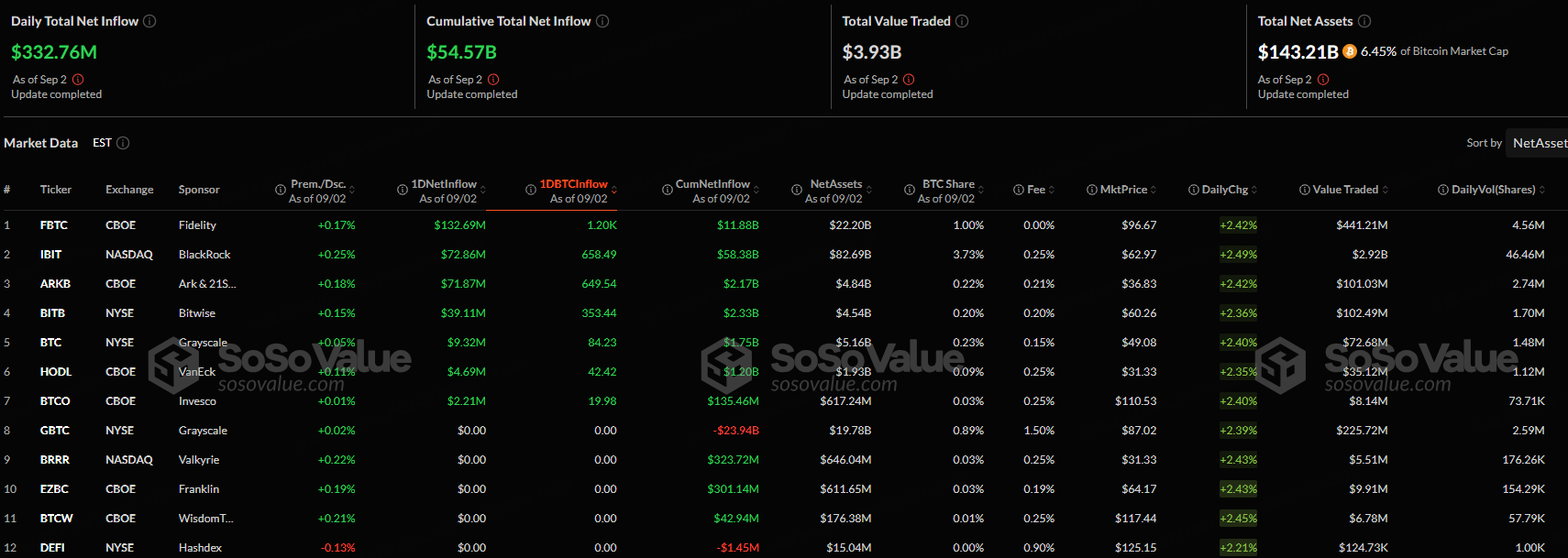The width and height of the screenshot is (1568, 558).
Task: Click info icon next to EST label
Action: pos(123,143)
